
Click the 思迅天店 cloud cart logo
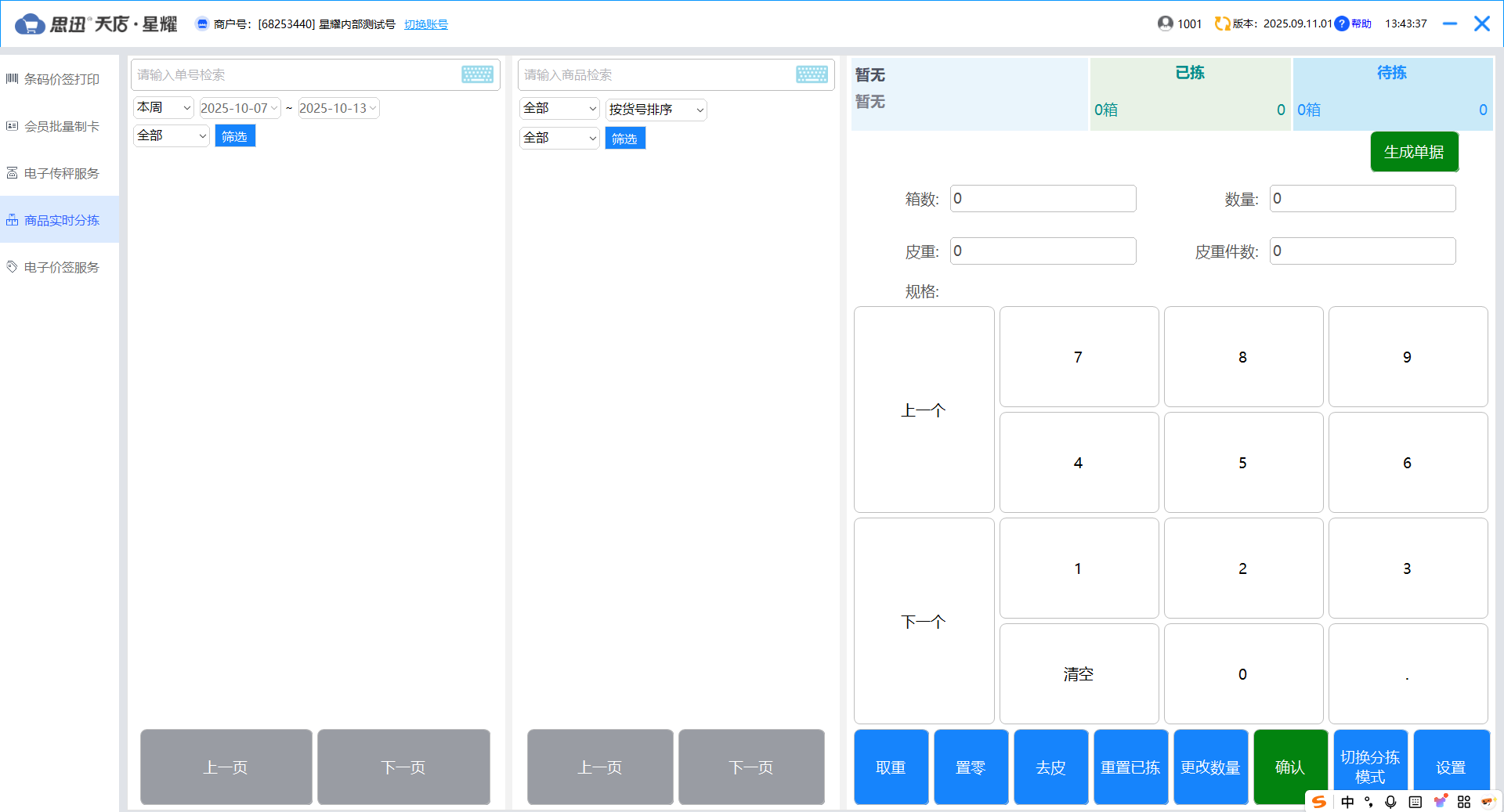click(30, 24)
